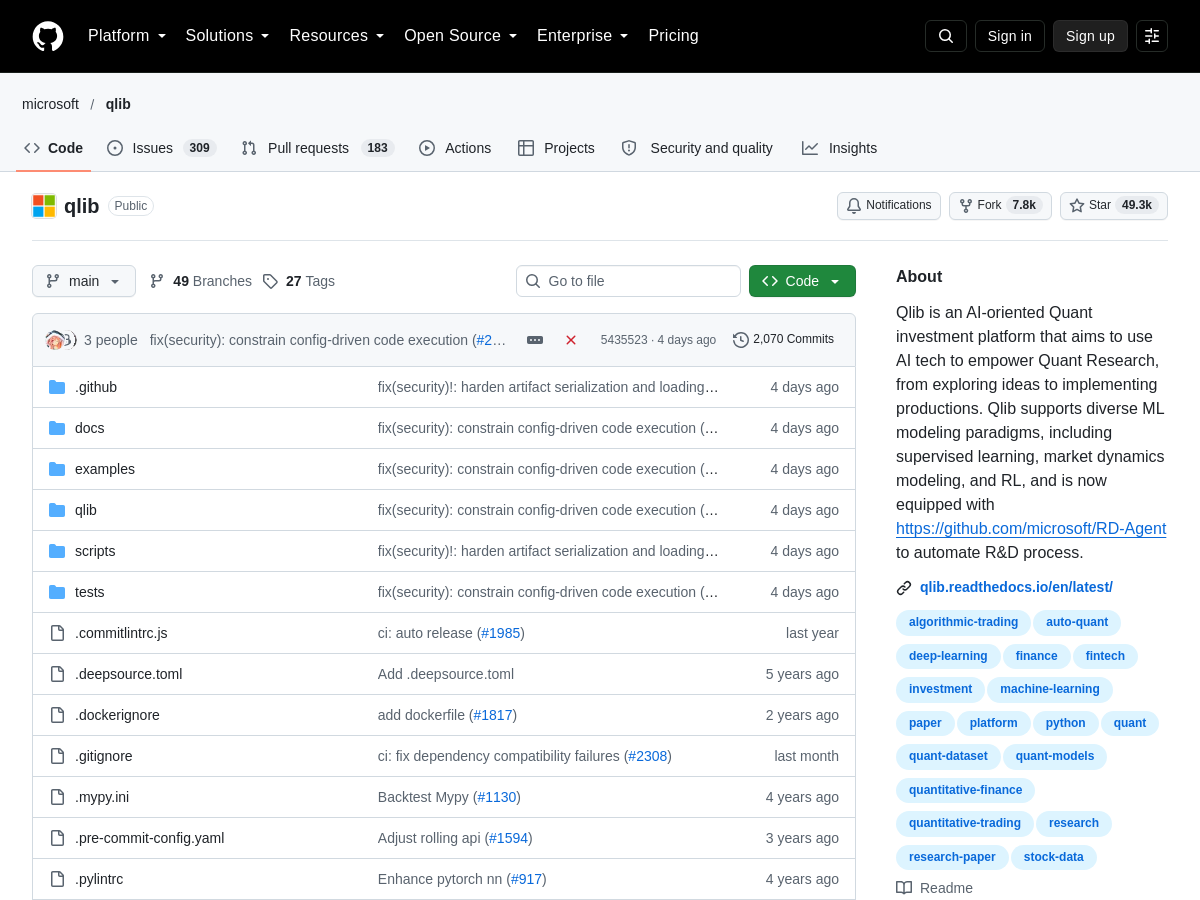Screen dimensions: 1200x900
Task: Open the Solutions dropdown menu
Action: pyautogui.click(x=228, y=36)
